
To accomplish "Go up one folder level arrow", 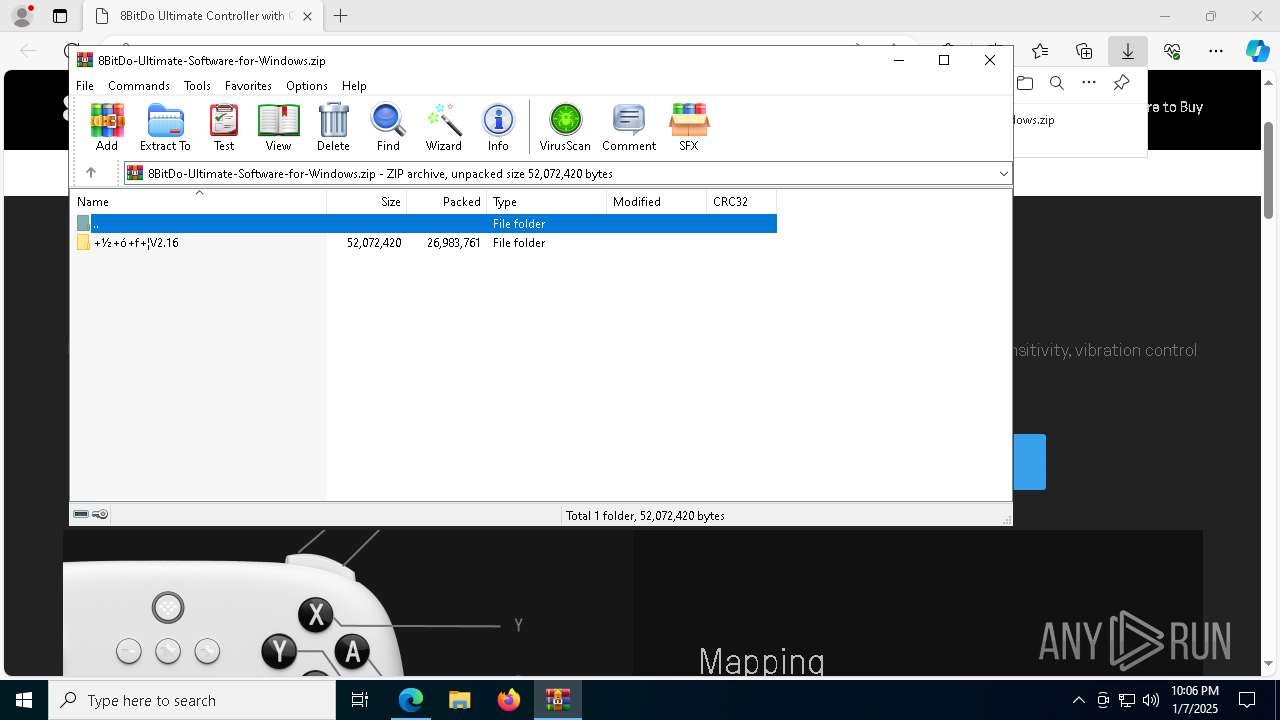I will 90,173.
